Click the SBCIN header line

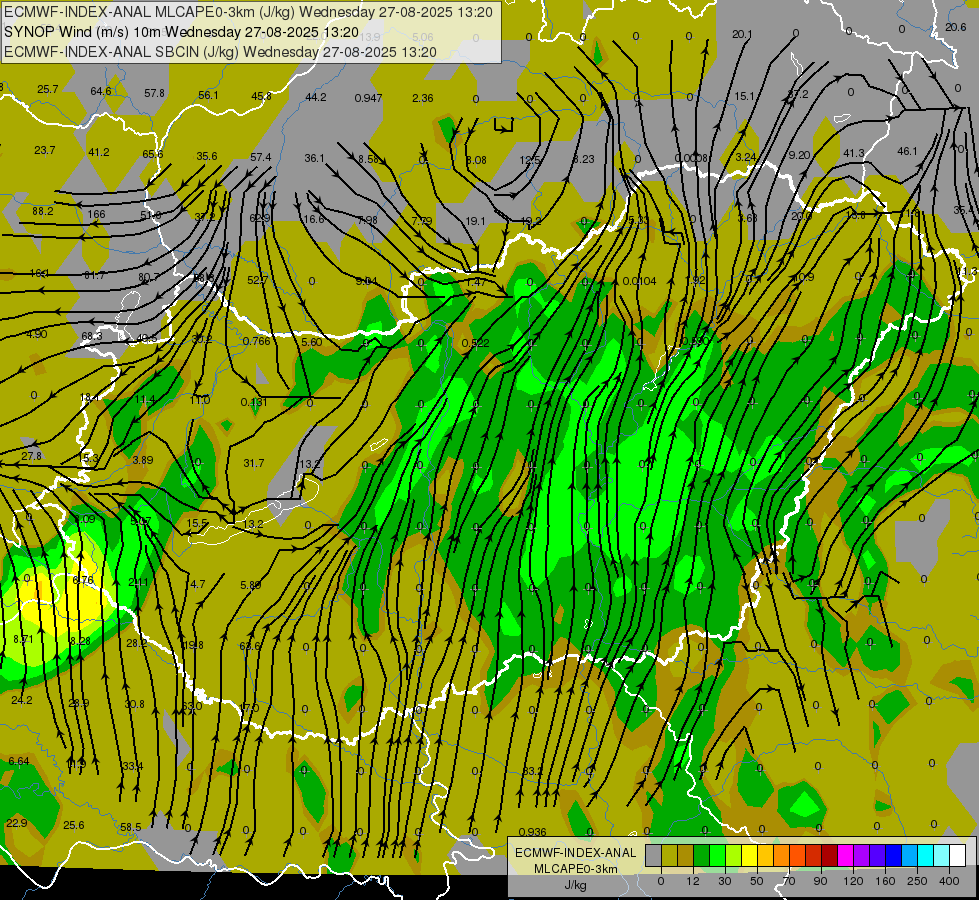pyautogui.click(x=220, y=52)
